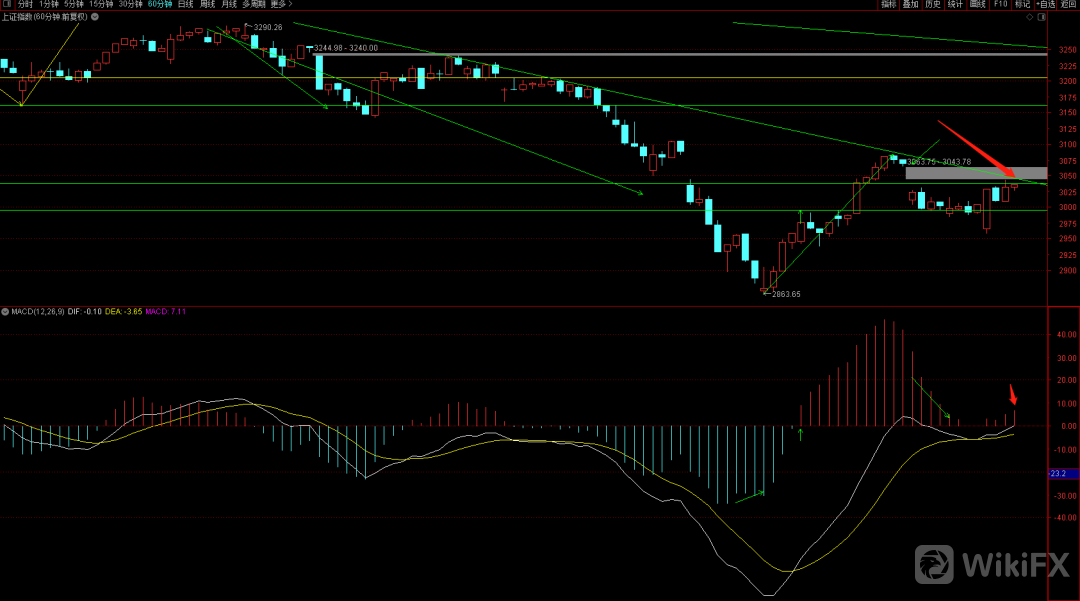Select the 1分钟 timeframe
The width and height of the screenshot is (1080, 601).
(x=49, y=5)
